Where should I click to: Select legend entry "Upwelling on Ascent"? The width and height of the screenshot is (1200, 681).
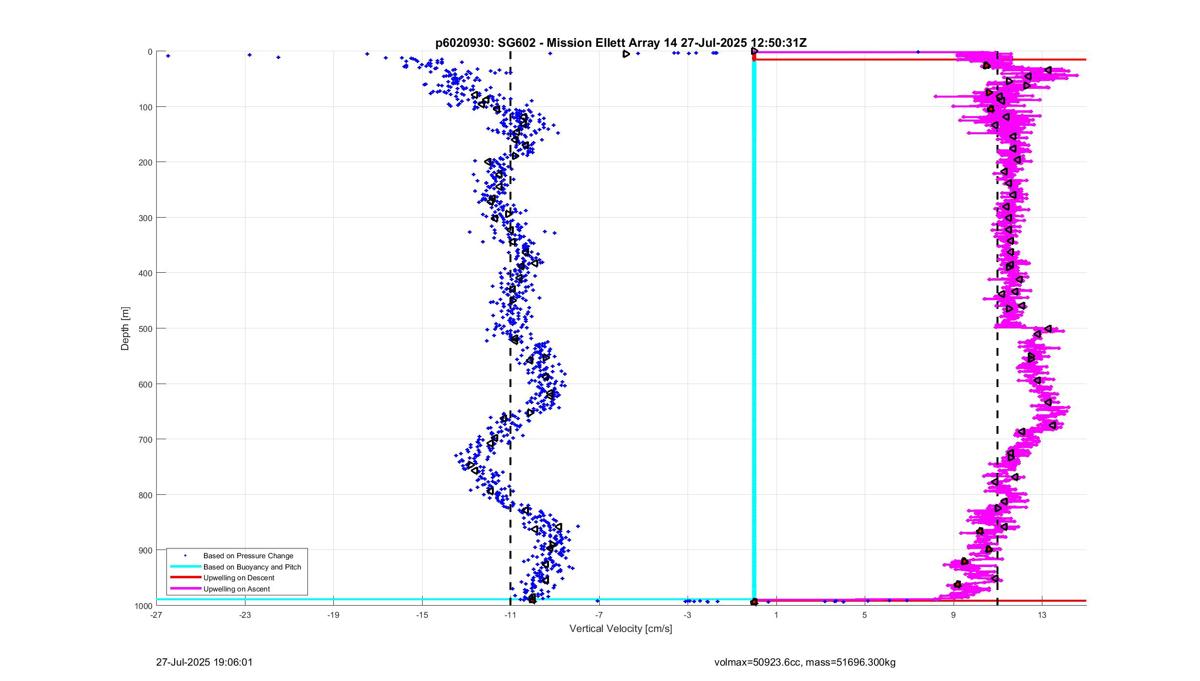pyautogui.click(x=237, y=589)
